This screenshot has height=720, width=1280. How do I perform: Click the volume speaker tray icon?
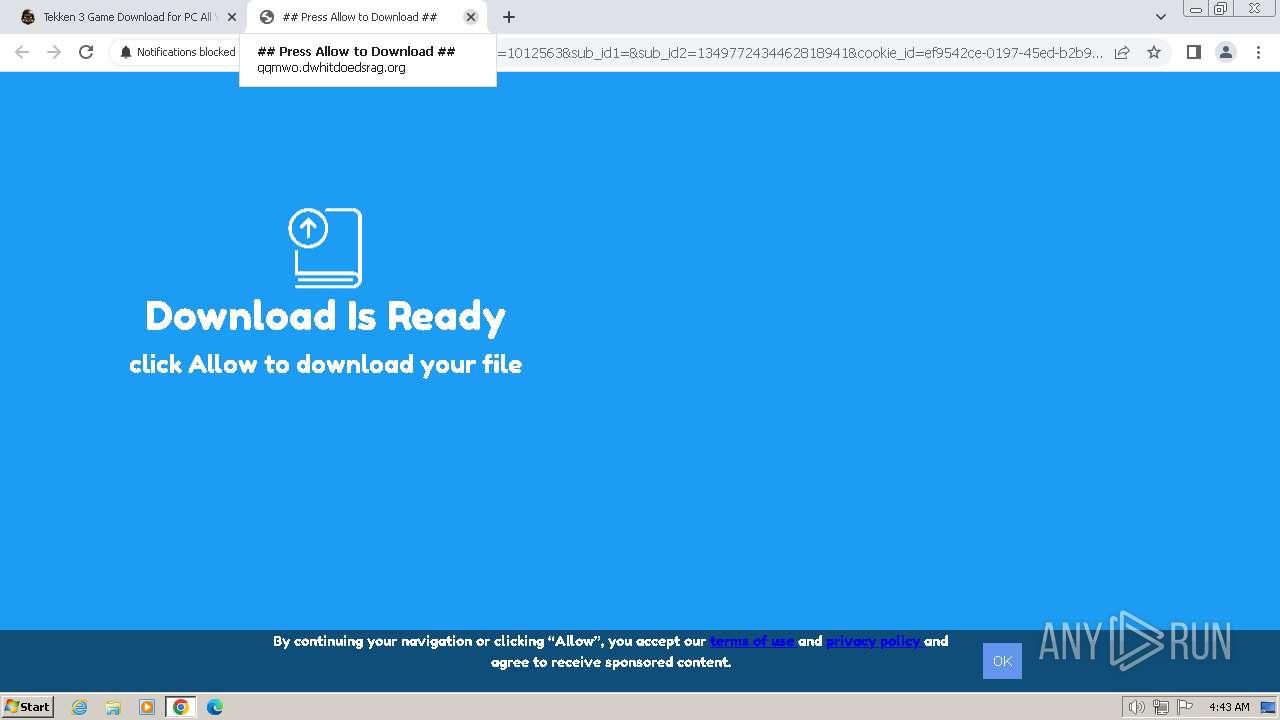tap(1137, 707)
